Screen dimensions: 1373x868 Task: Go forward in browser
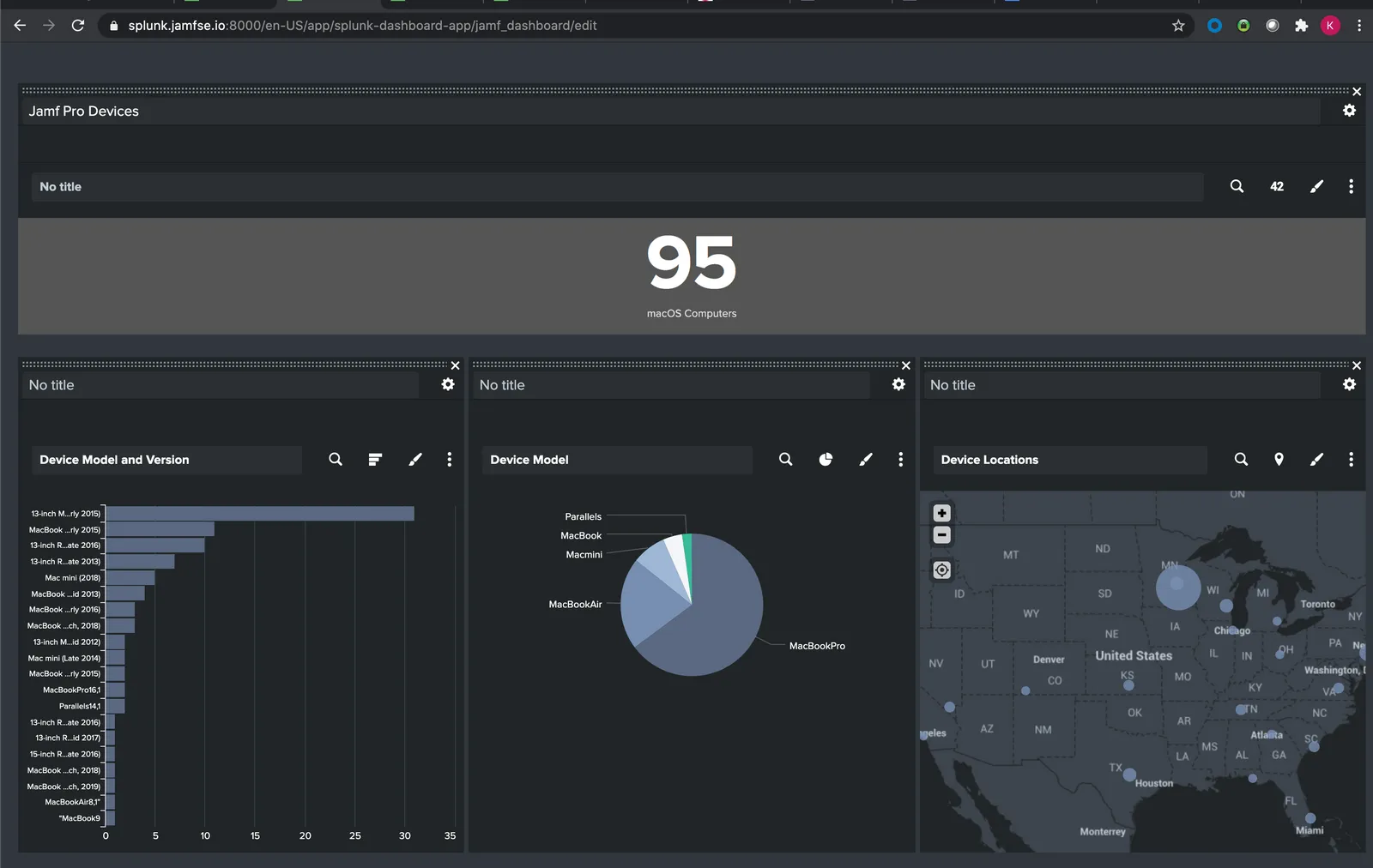coord(49,26)
